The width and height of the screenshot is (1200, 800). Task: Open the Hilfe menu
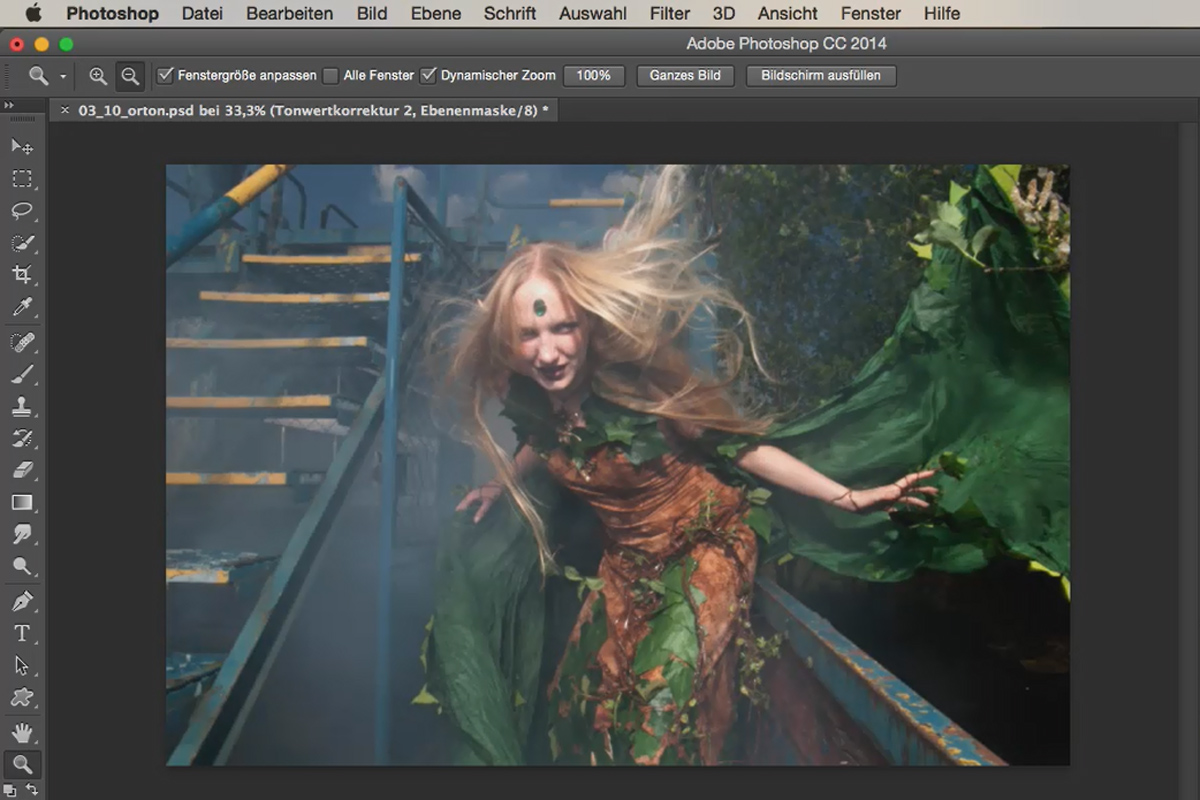(942, 14)
